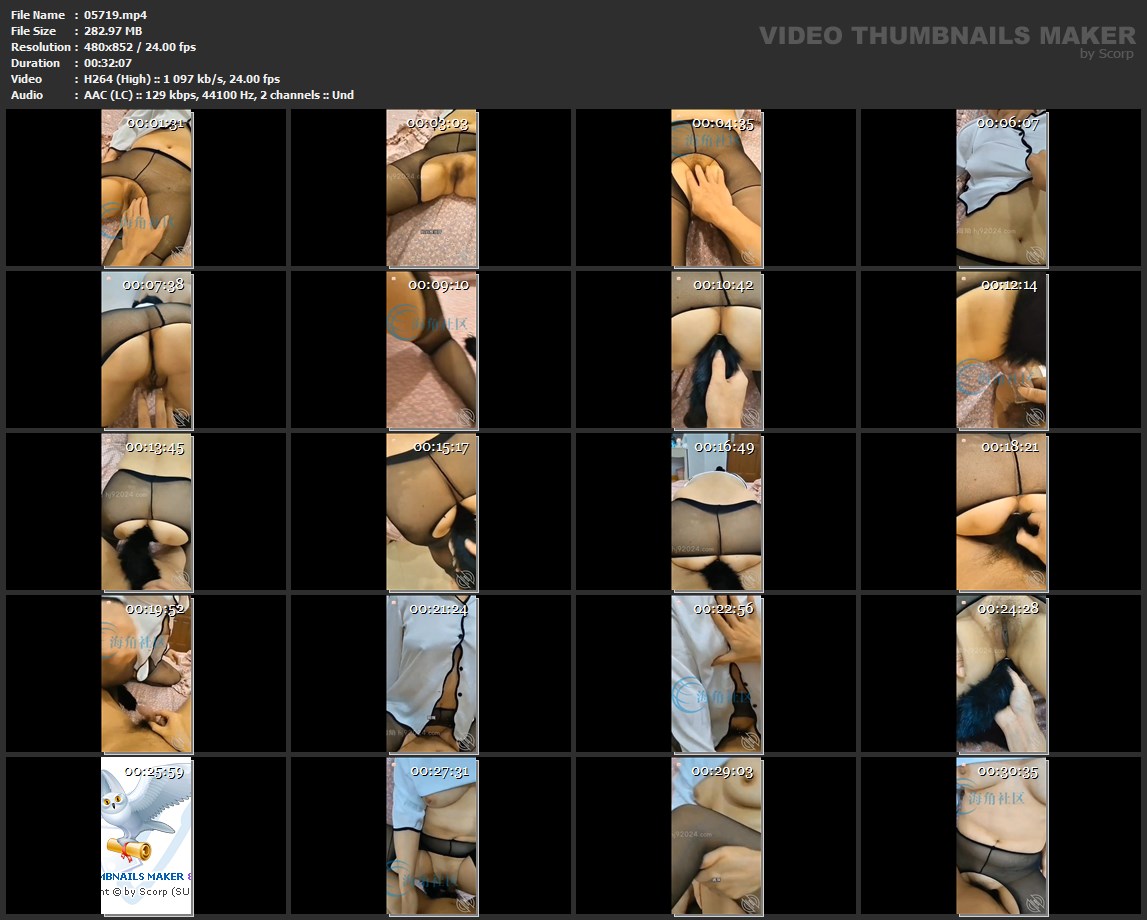Viewport: 1147px width, 920px height.
Task: Select the frame marked 00:03:03
Action: pyautogui.click(x=431, y=188)
